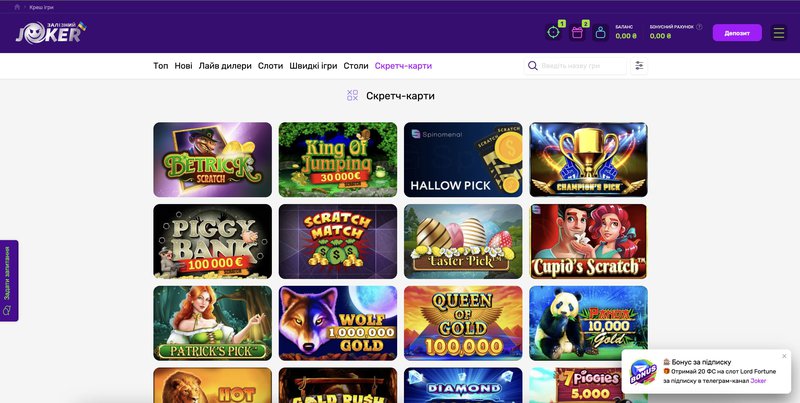Image resolution: width=800 pixels, height=403 pixels.
Task: Open the lion Hot game card
Action: point(212,385)
